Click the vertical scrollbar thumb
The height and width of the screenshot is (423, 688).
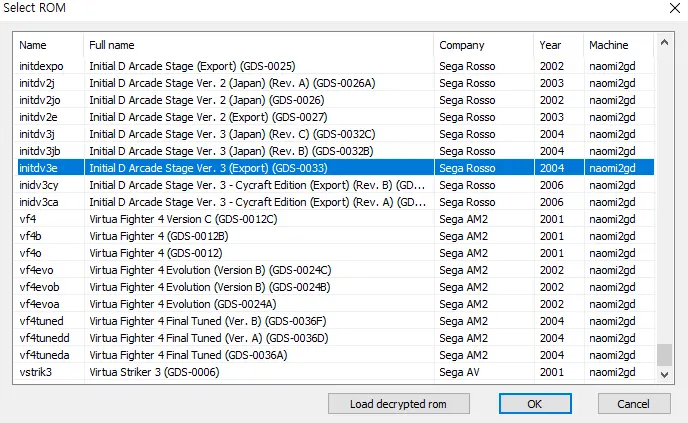point(664,355)
